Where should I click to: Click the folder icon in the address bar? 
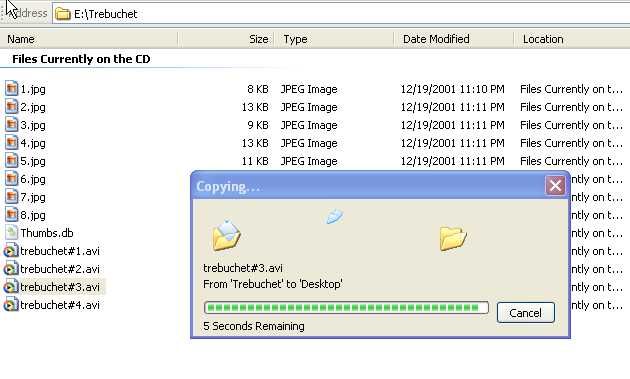click(x=63, y=14)
